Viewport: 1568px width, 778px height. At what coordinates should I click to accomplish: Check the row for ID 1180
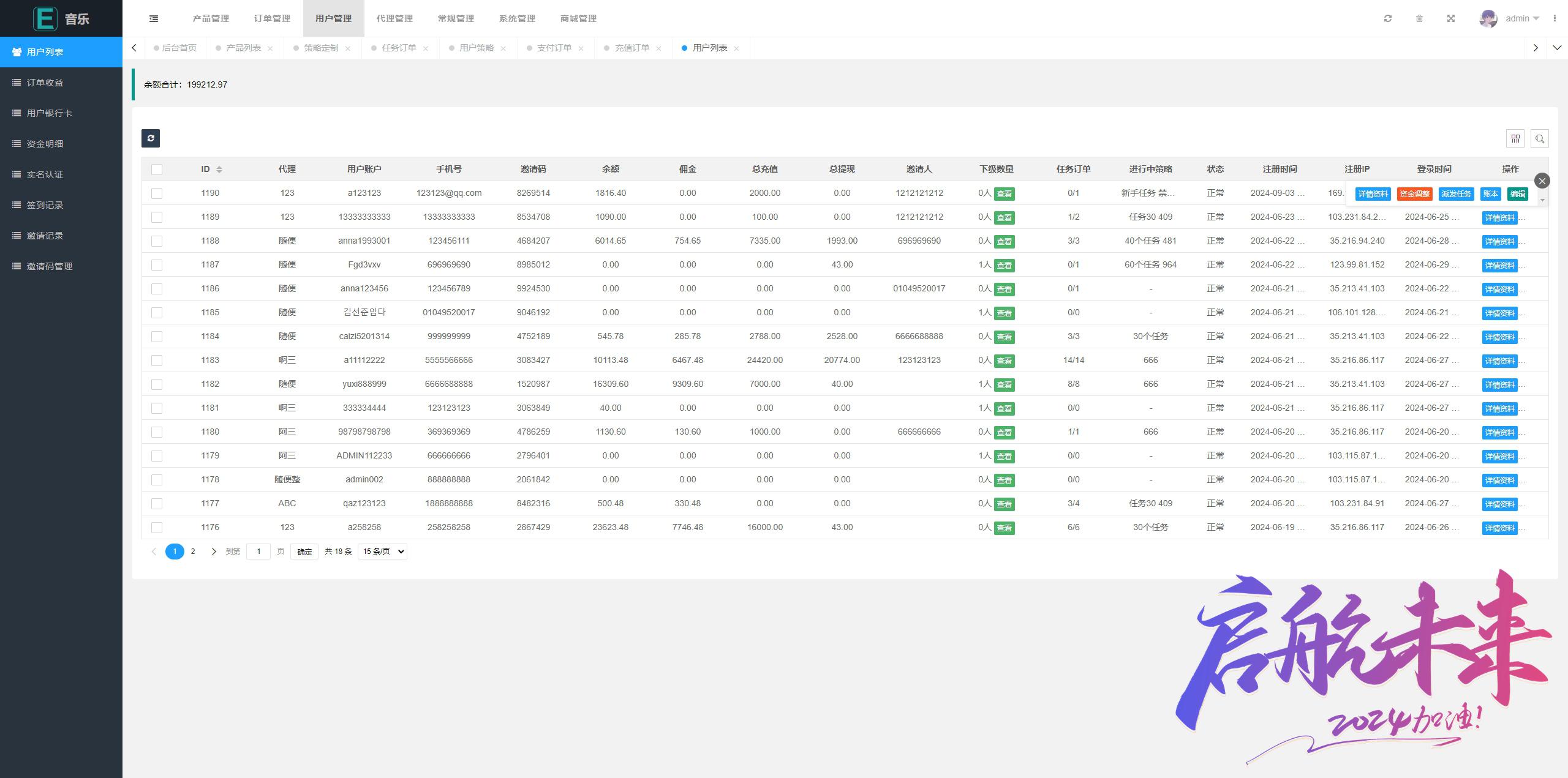pyautogui.click(x=157, y=432)
